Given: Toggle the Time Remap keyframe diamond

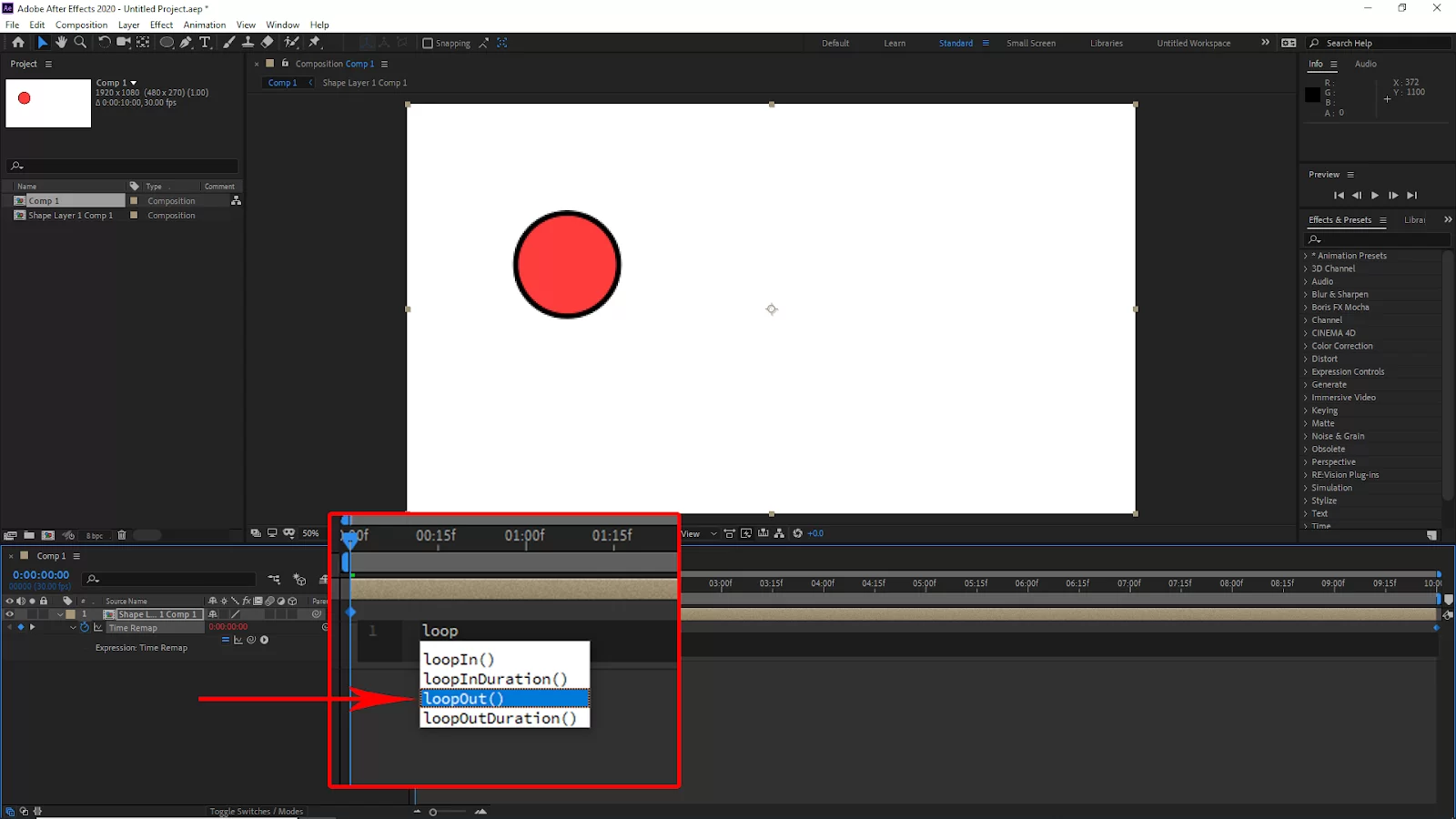Looking at the screenshot, I should [21, 627].
